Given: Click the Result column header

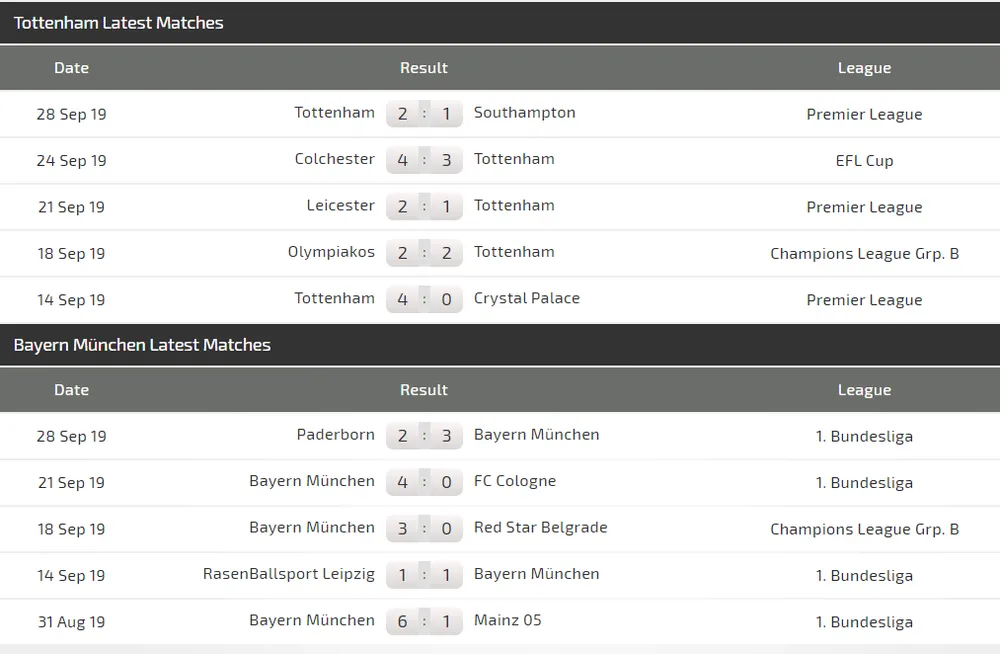Looking at the screenshot, I should click(x=424, y=68).
